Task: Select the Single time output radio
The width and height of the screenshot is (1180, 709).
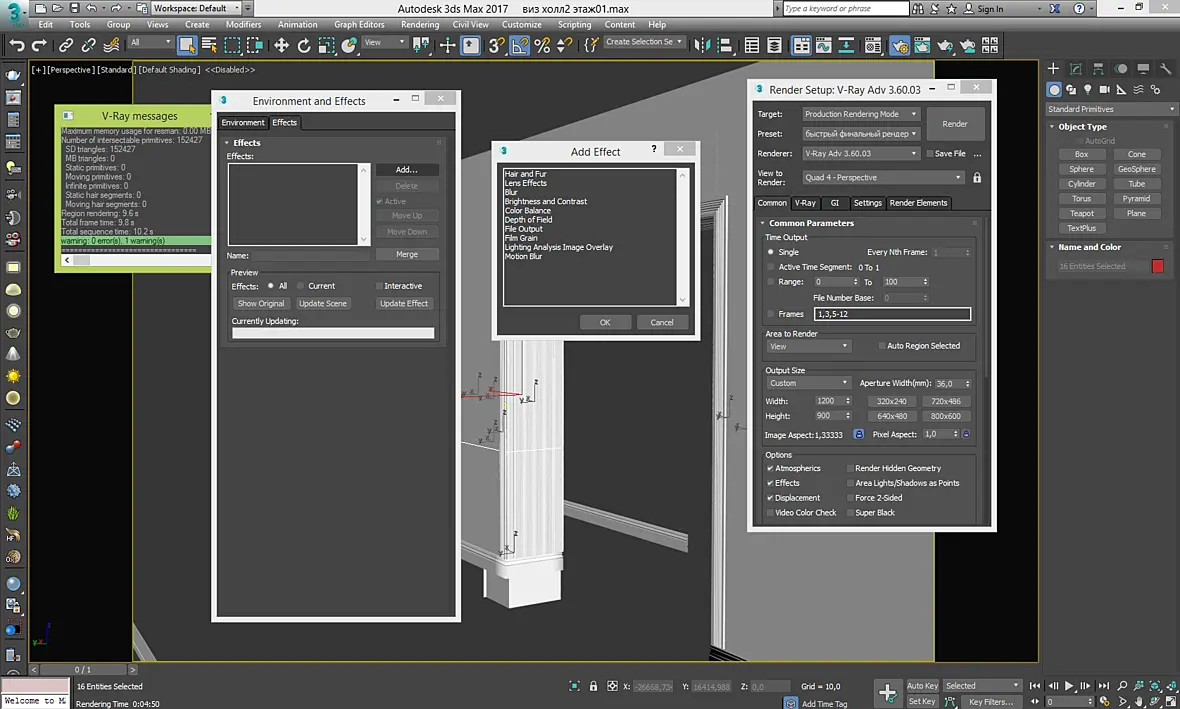Action: (771, 252)
